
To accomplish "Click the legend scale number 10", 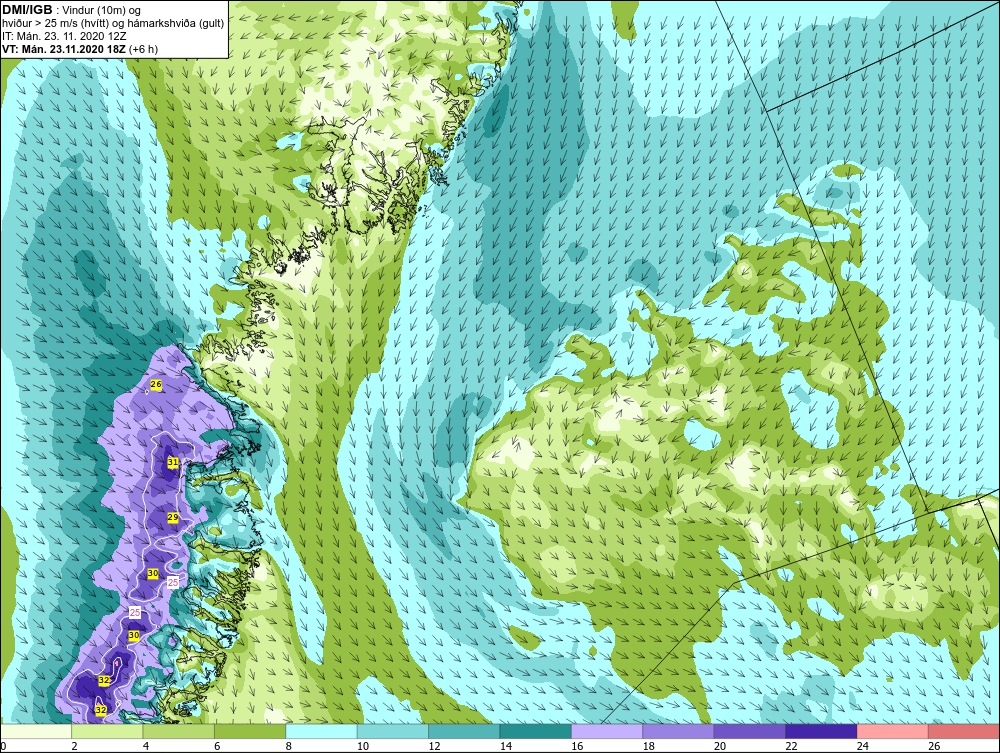I will (363, 746).
